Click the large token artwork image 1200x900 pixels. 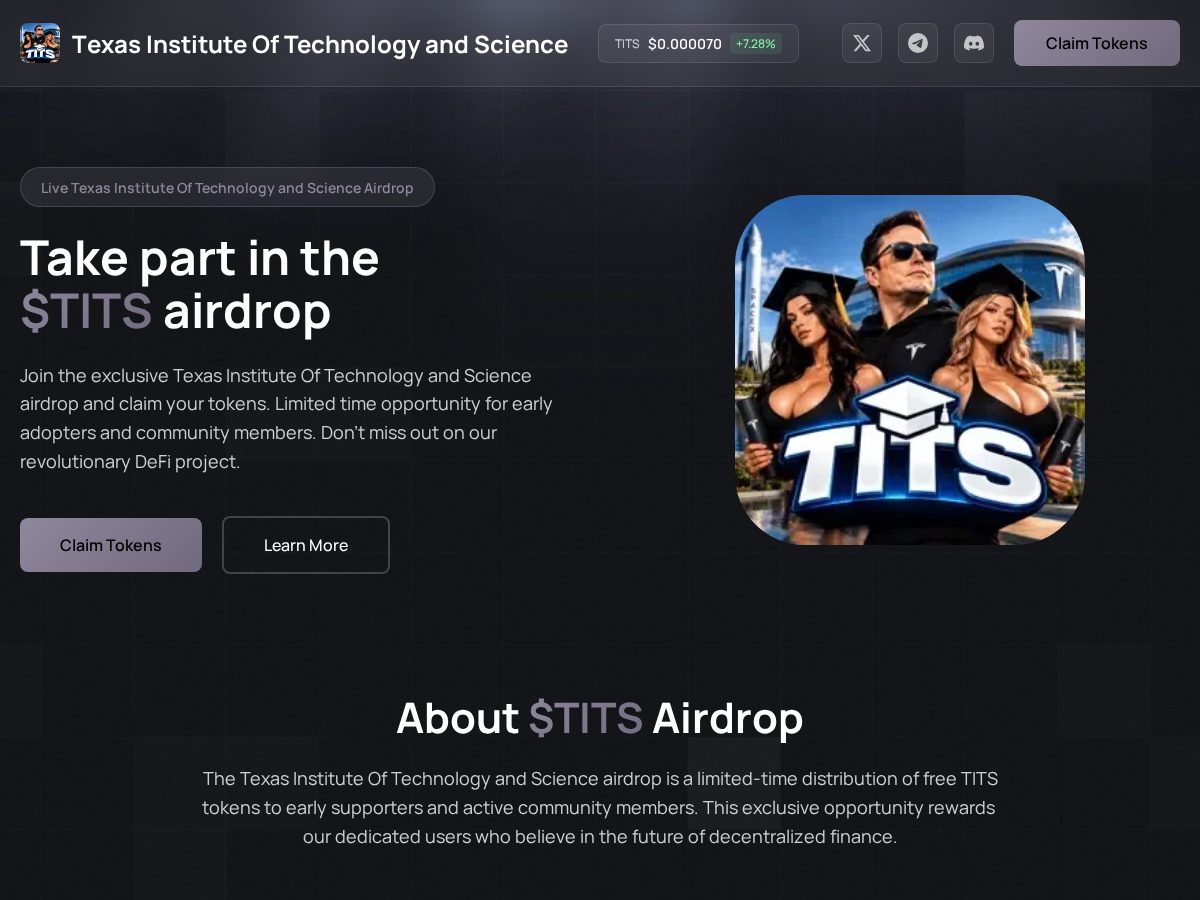click(x=910, y=370)
